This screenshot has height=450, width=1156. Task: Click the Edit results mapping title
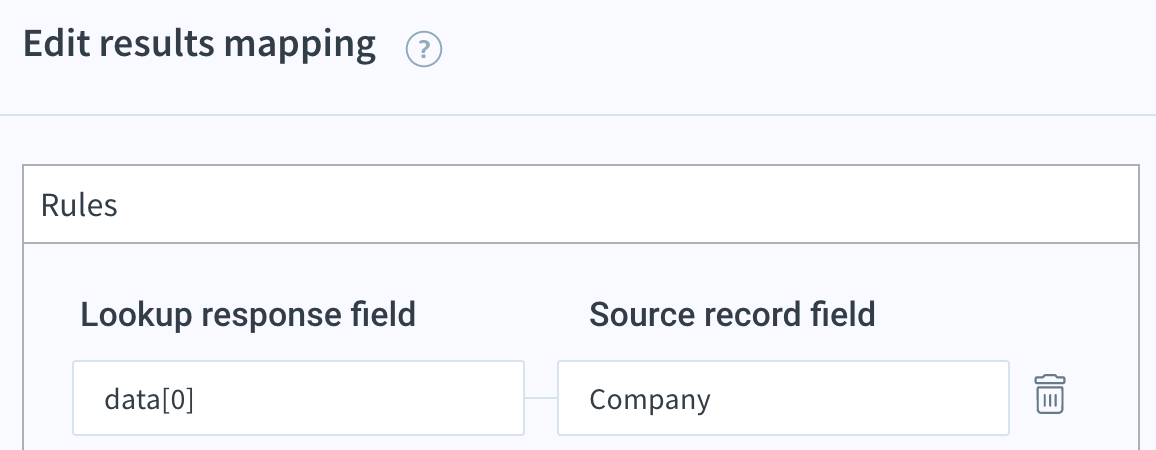click(x=200, y=44)
